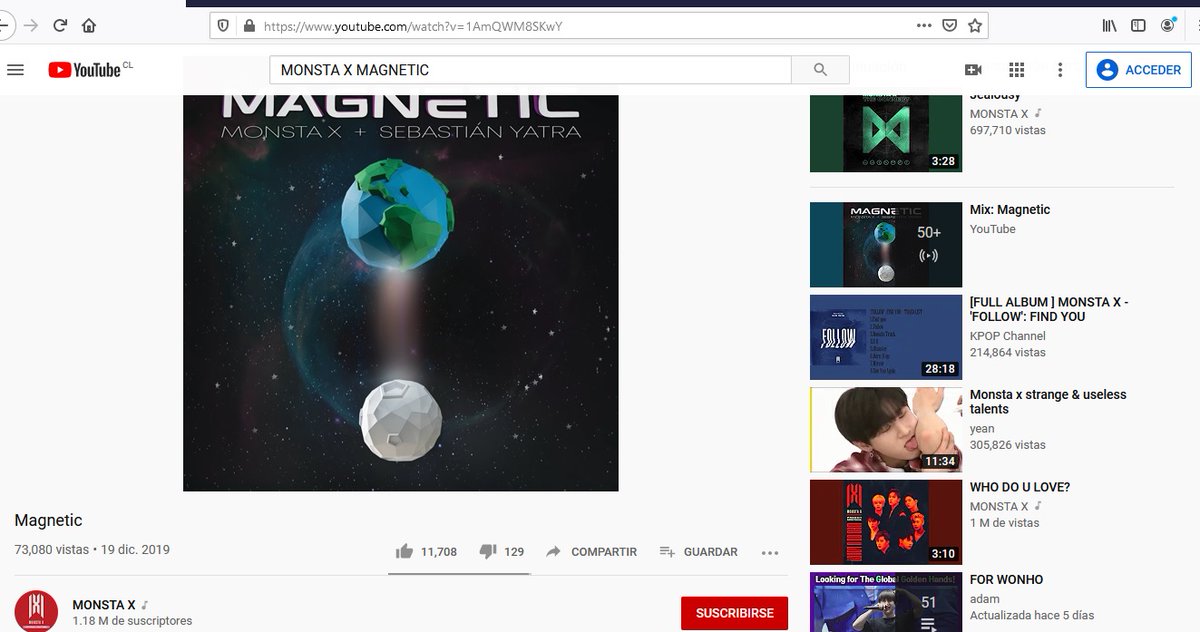This screenshot has height=632, width=1200.
Task: Dislike the video with thumbs down
Action: coord(502,552)
